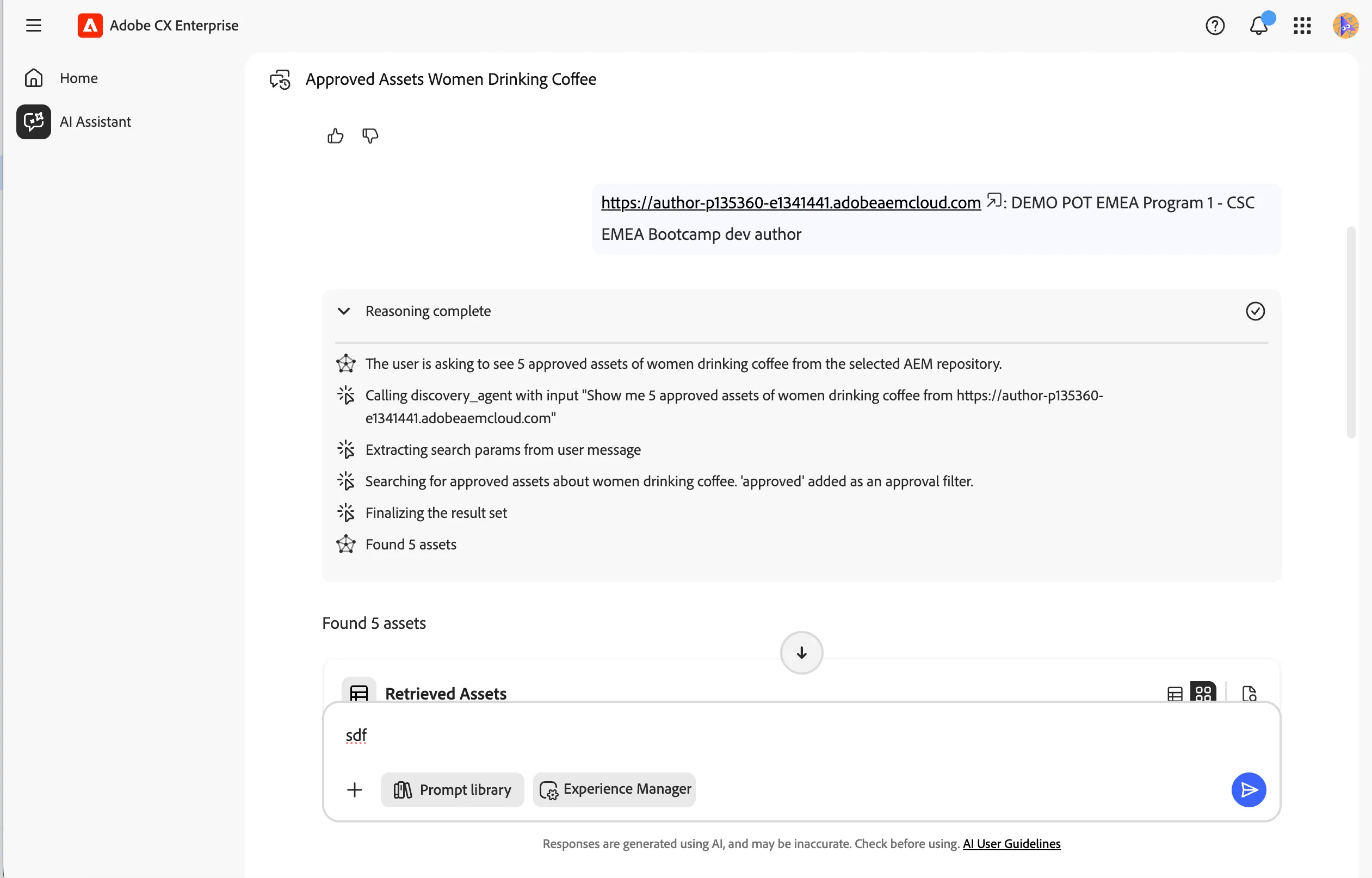
Task: Go to Home in the sidebar
Action: [61, 78]
